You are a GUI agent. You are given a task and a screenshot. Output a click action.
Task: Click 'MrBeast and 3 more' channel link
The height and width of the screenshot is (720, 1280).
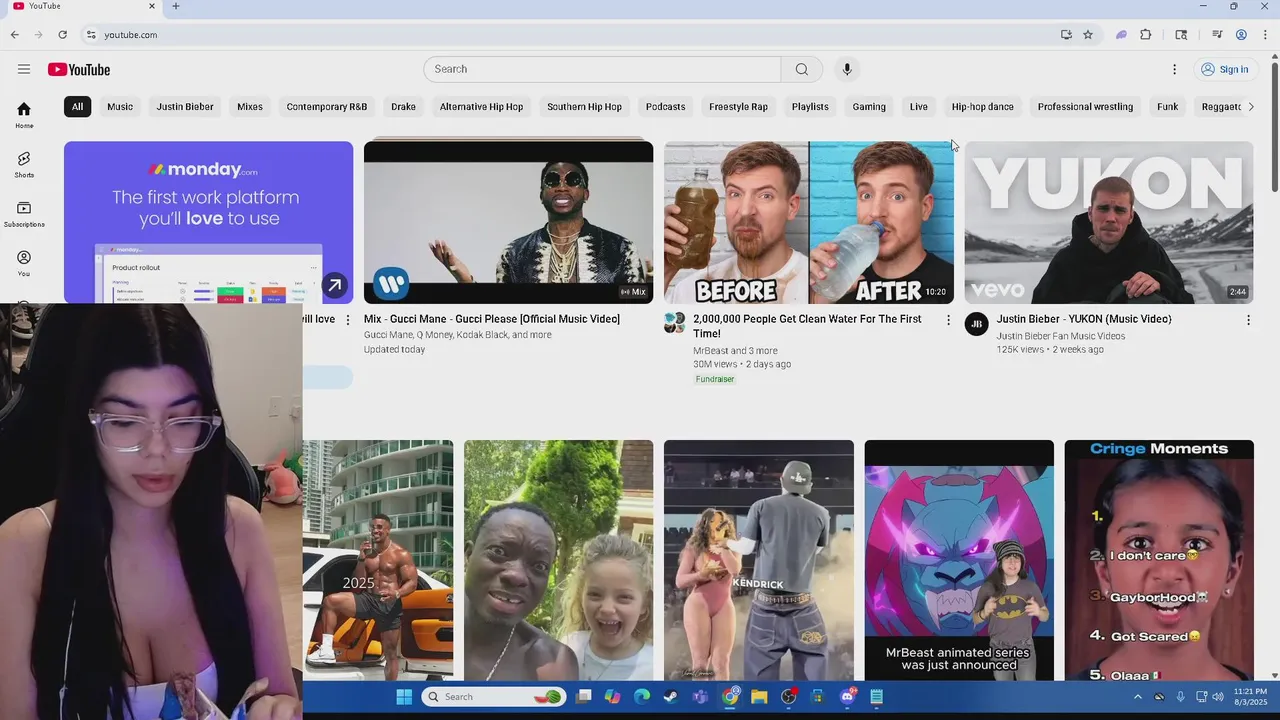click(735, 351)
